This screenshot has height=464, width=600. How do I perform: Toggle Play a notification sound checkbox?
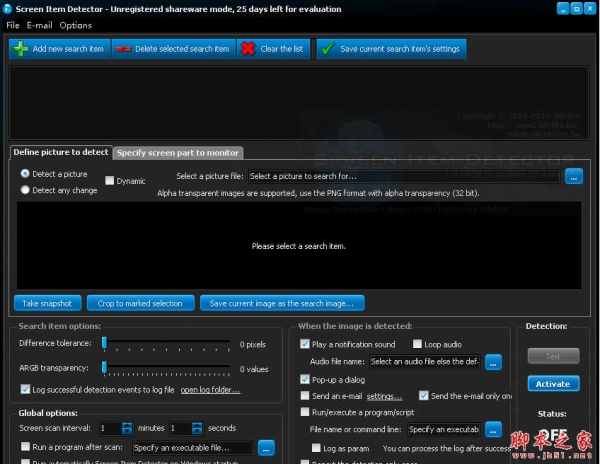(x=305, y=344)
